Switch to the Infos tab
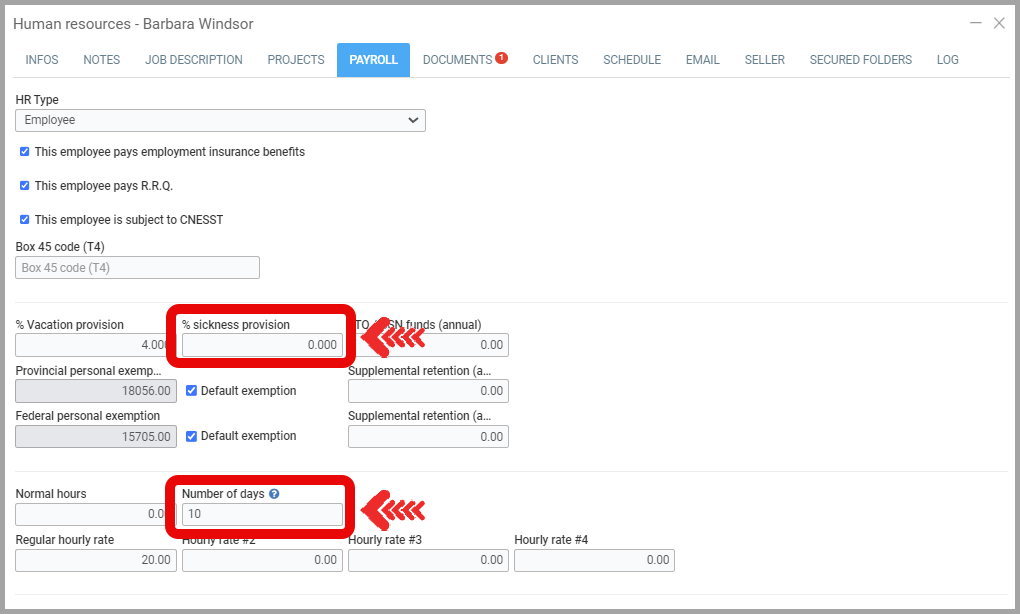The height and width of the screenshot is (614, 1020). pos(42,60)
